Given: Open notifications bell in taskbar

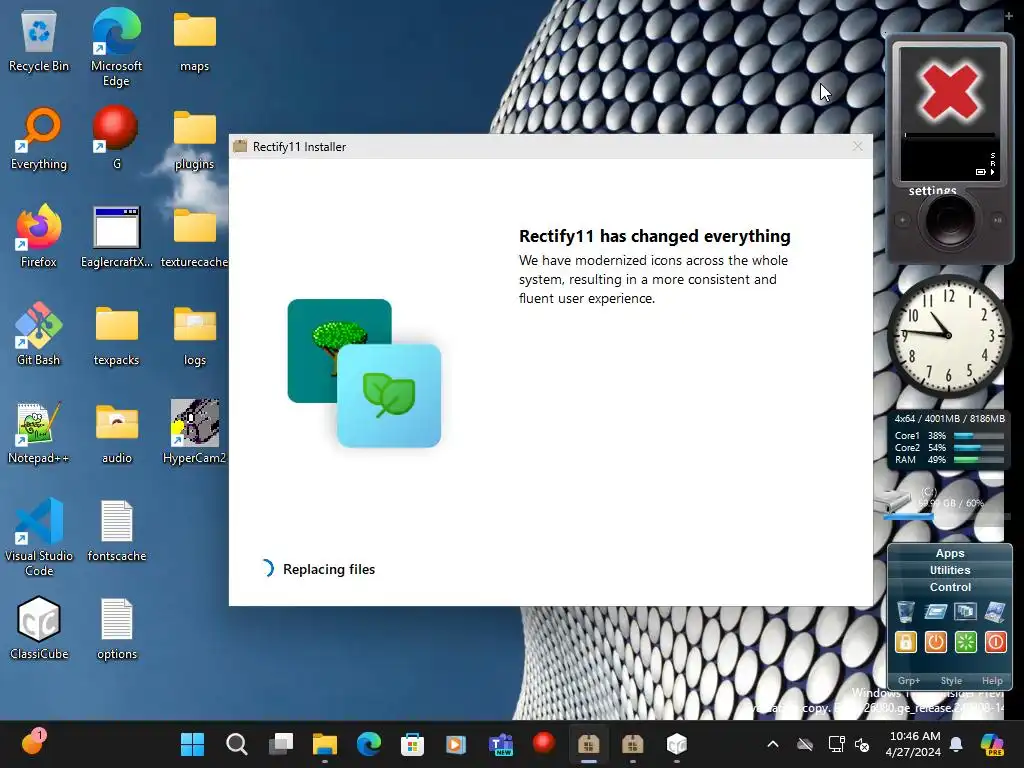Looking at the screenshot, I should click(956, 744).
